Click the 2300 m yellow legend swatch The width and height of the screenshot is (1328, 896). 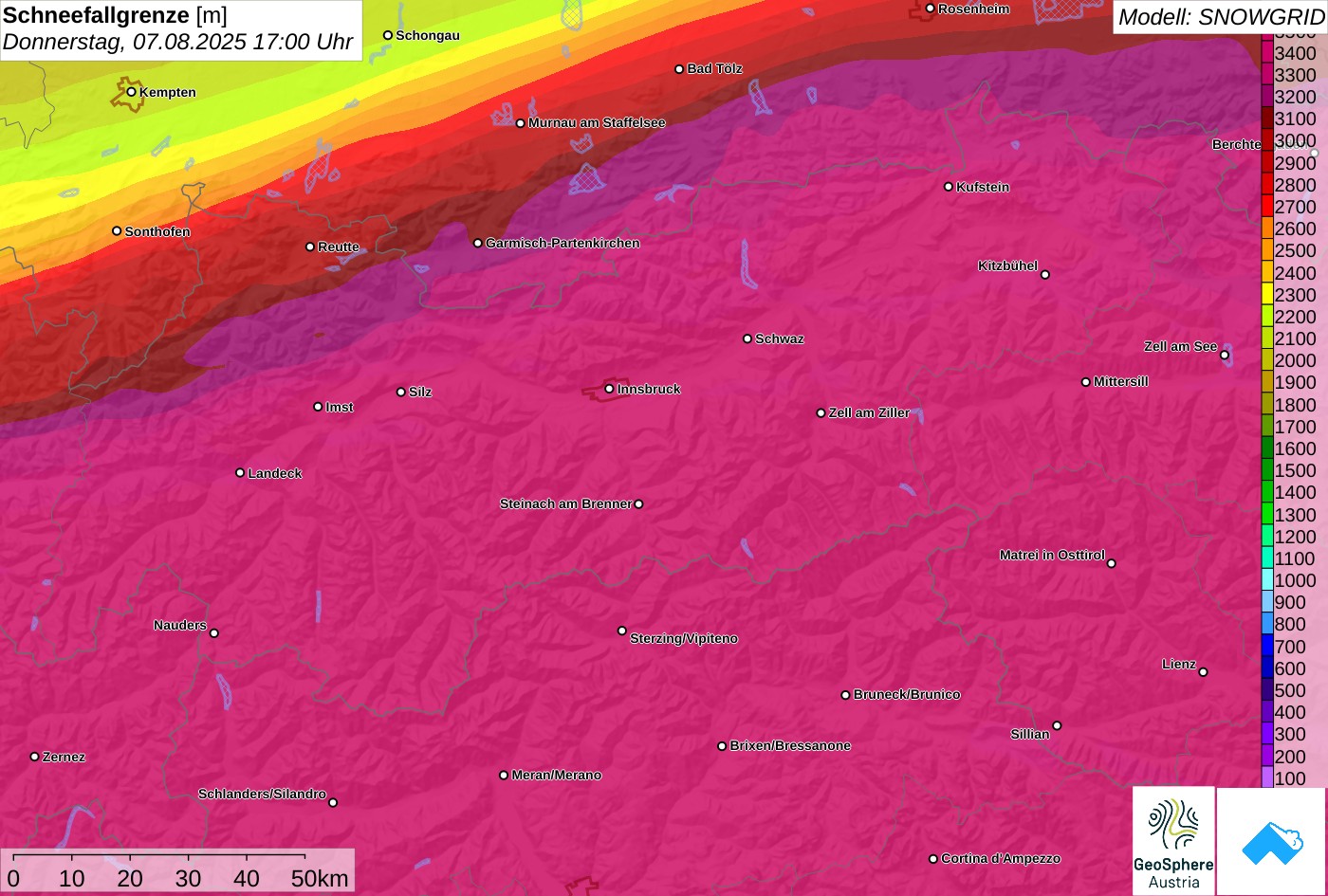point(1267,295)
